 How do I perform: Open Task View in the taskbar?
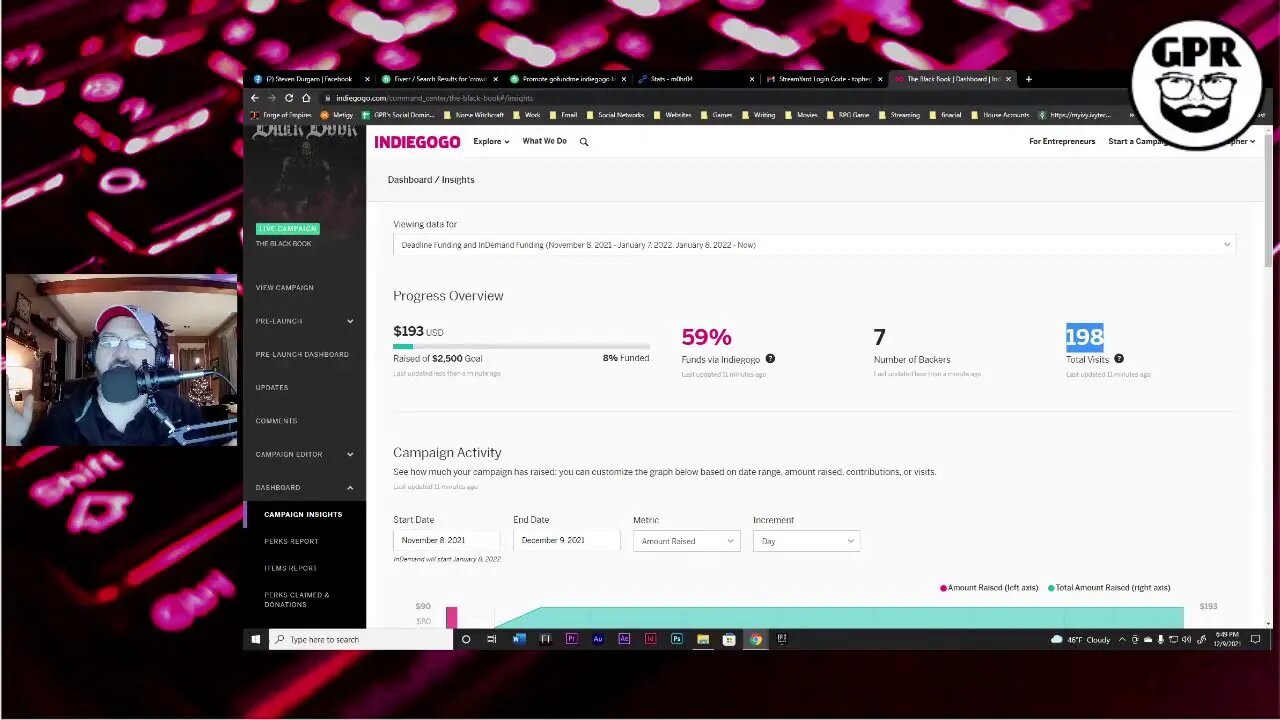click(x=492, y=639)
